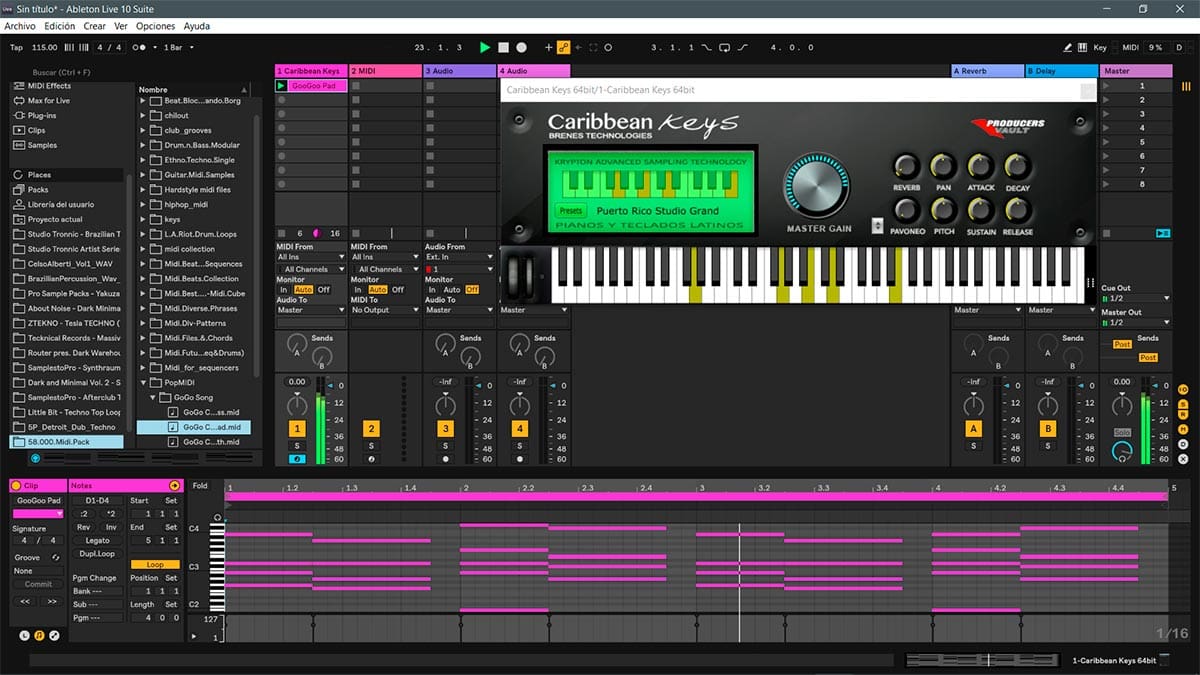Switch on Key Map Mode
Image resolution: width=1200 pixels, height=675 pixels.
pyautogui.click(x=1100, y=47)
